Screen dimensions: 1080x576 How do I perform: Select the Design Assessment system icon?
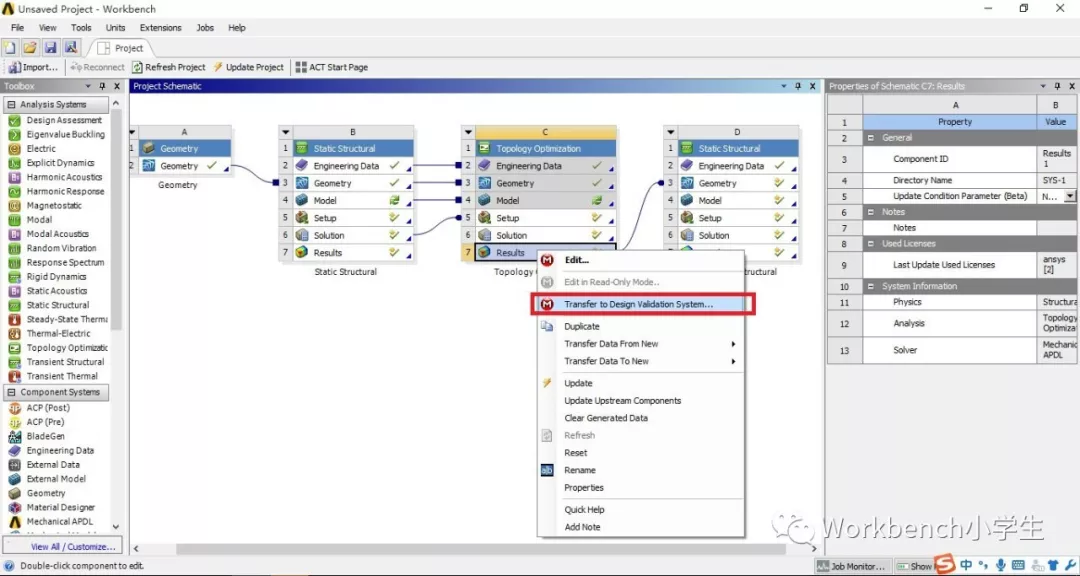pos(14,120)
